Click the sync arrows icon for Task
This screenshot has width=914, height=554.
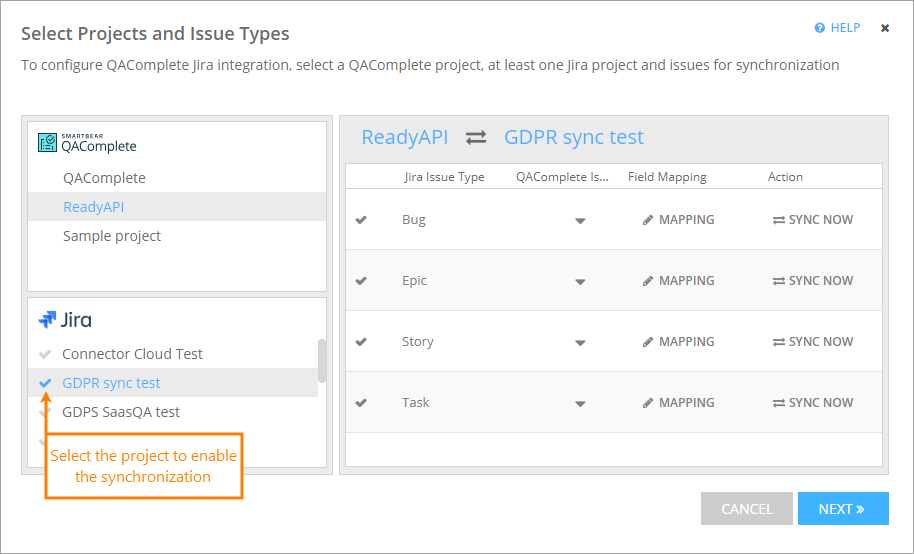point(778,403)
